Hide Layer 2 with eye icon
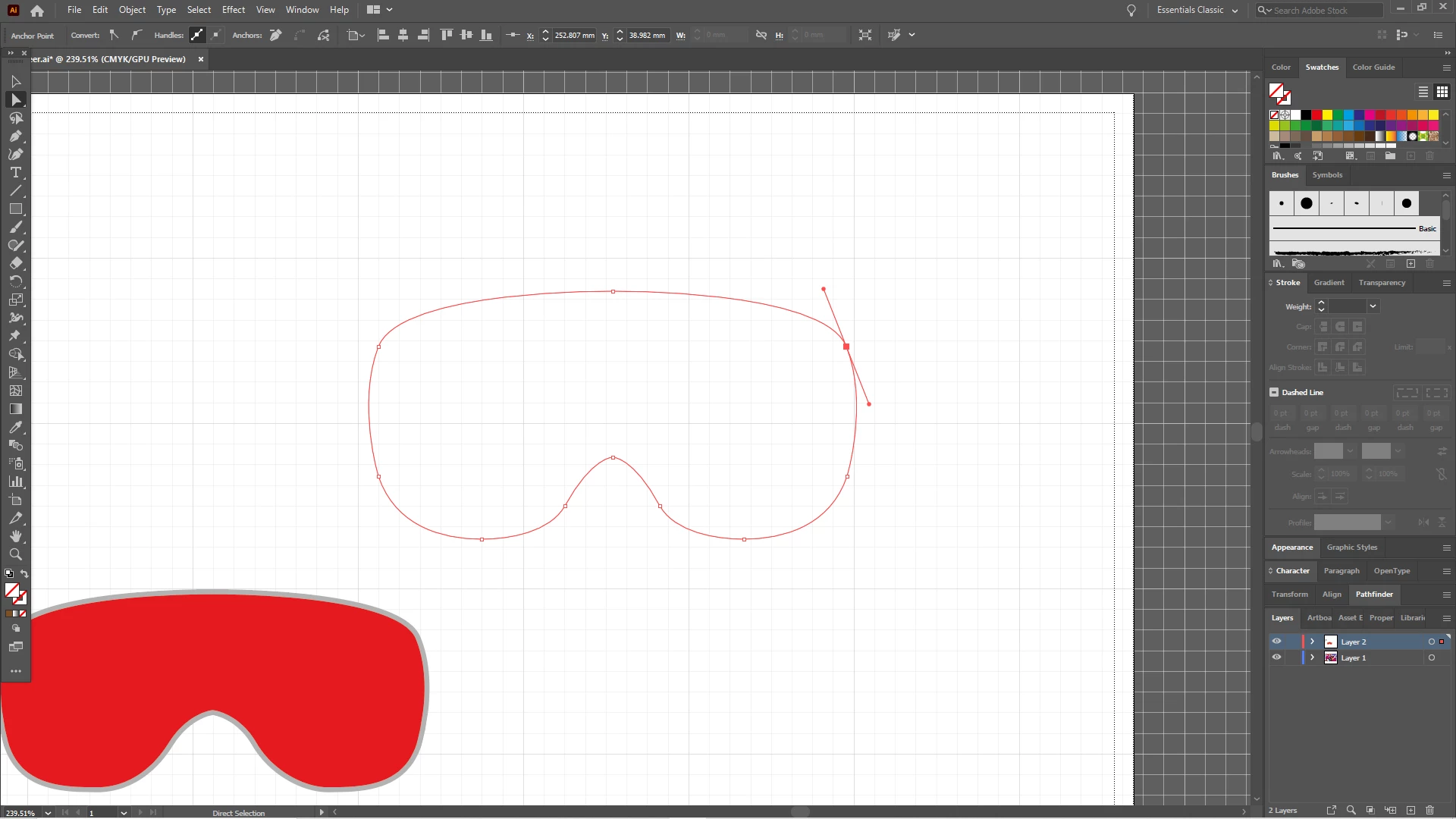 (x=1276, y=642)
